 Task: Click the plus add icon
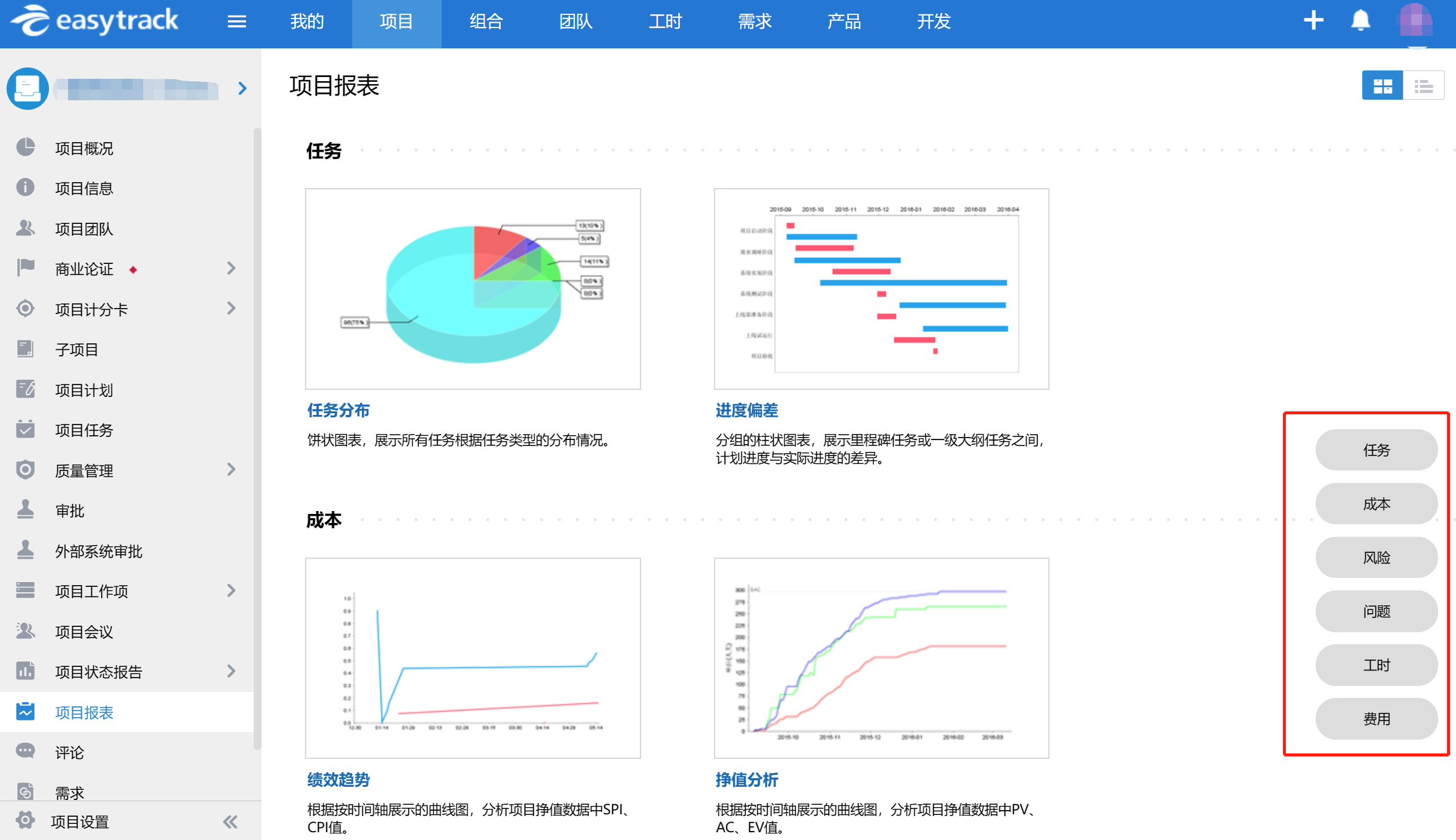[x=1313, y=20]
